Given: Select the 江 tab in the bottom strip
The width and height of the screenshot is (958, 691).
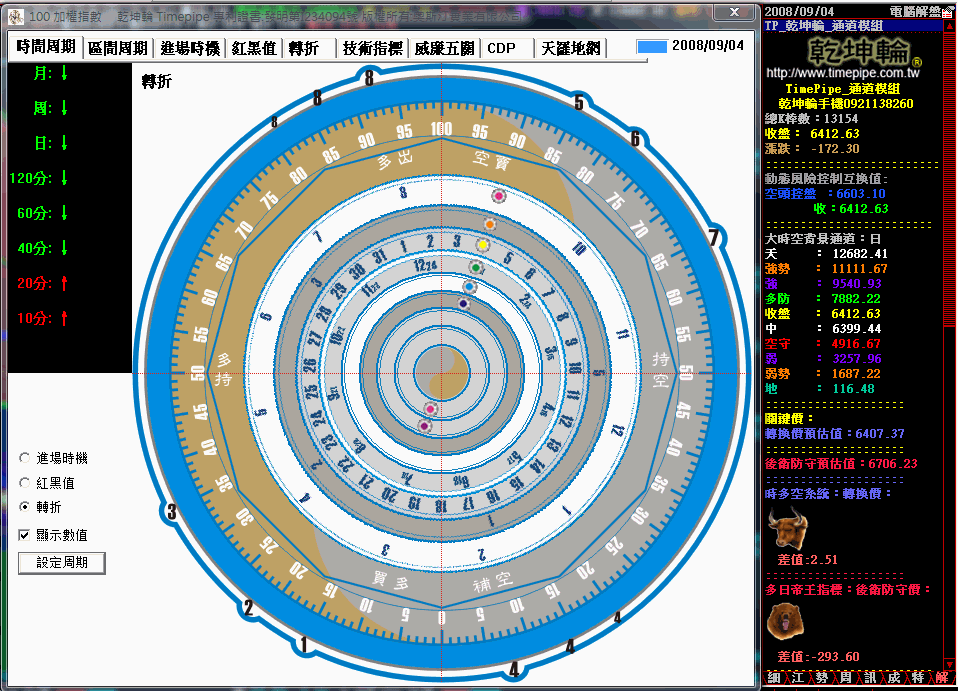Looking at the screenshot, I should 798,678.
